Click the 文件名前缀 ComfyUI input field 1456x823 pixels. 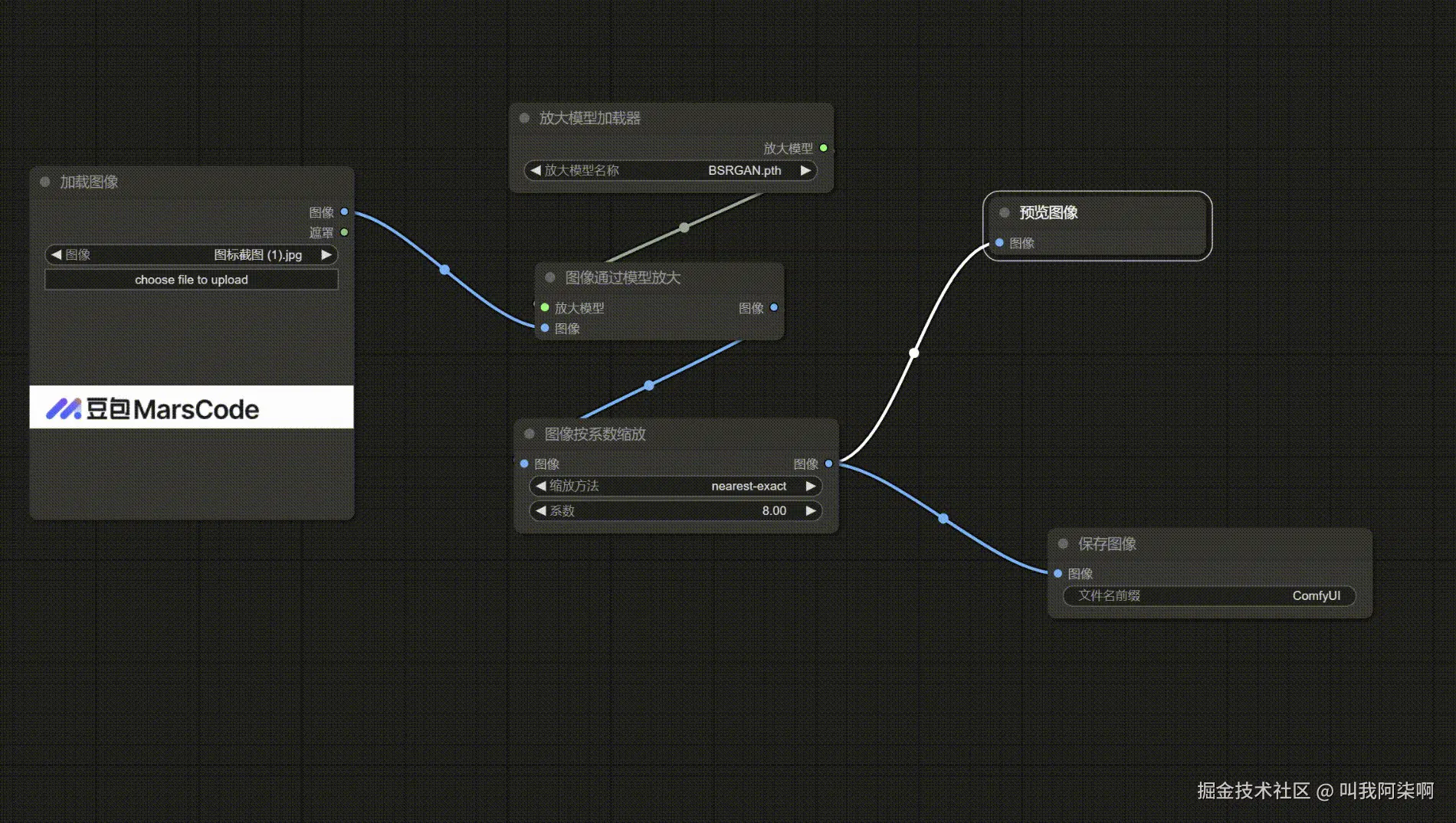coord(1209,595)
